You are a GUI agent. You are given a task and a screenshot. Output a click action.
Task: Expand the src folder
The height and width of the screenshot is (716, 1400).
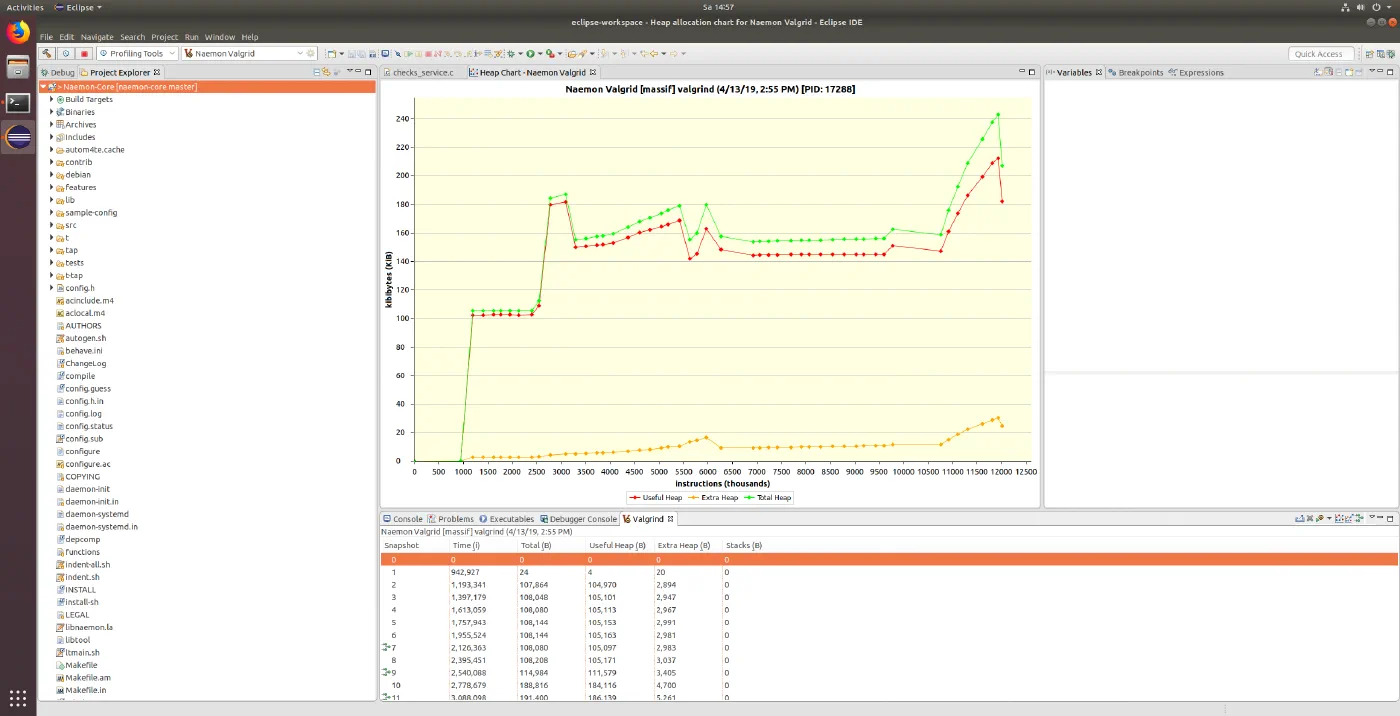pyautogui.click(x=51, y=225)
